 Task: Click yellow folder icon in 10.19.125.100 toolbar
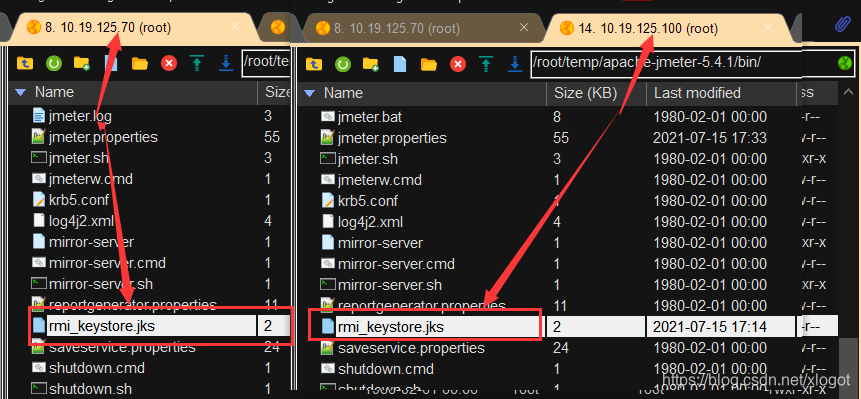[x=429, y=64]
